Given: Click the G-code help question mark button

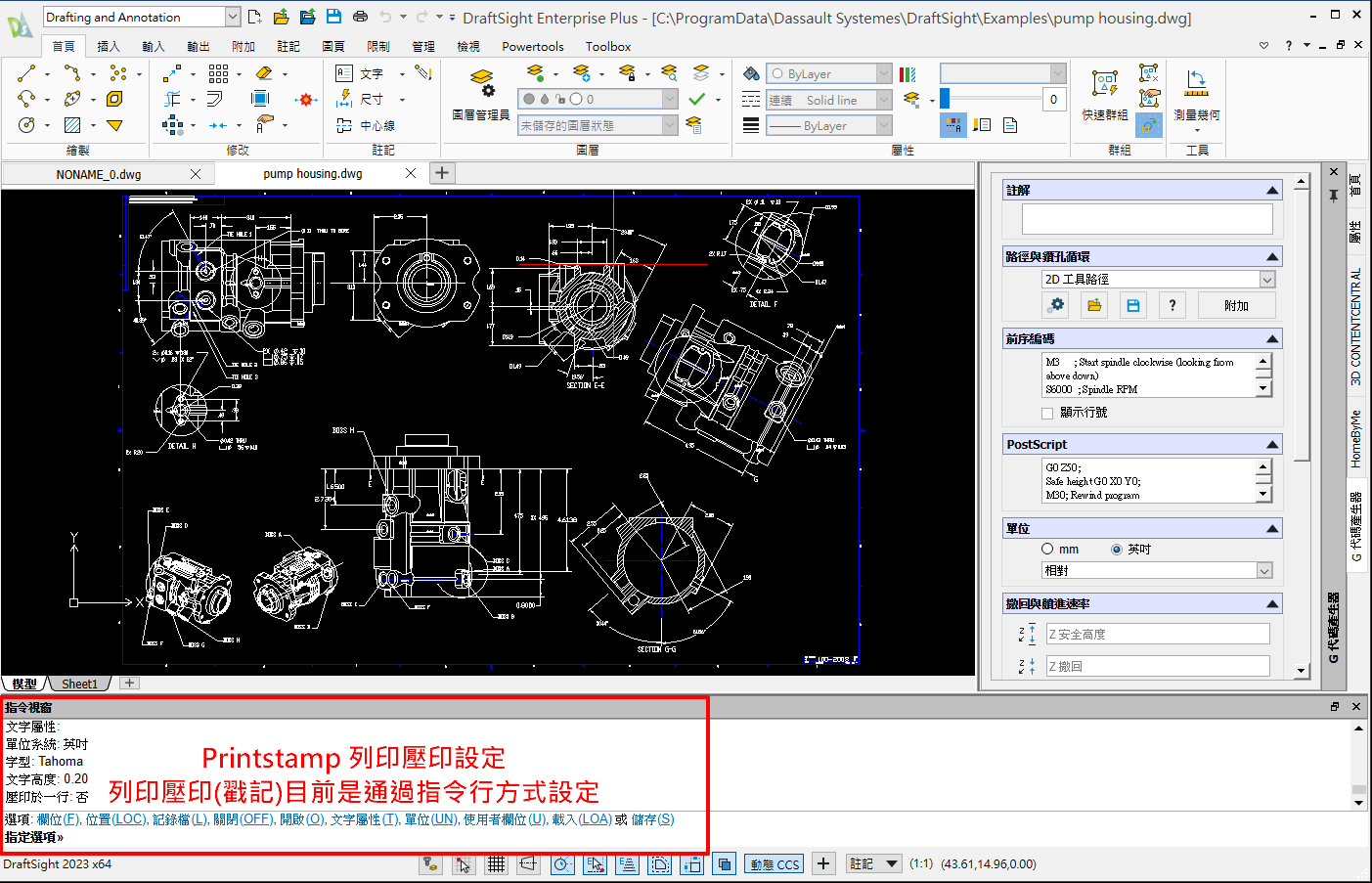Looking at the screenshot, I should [1172, 306].
